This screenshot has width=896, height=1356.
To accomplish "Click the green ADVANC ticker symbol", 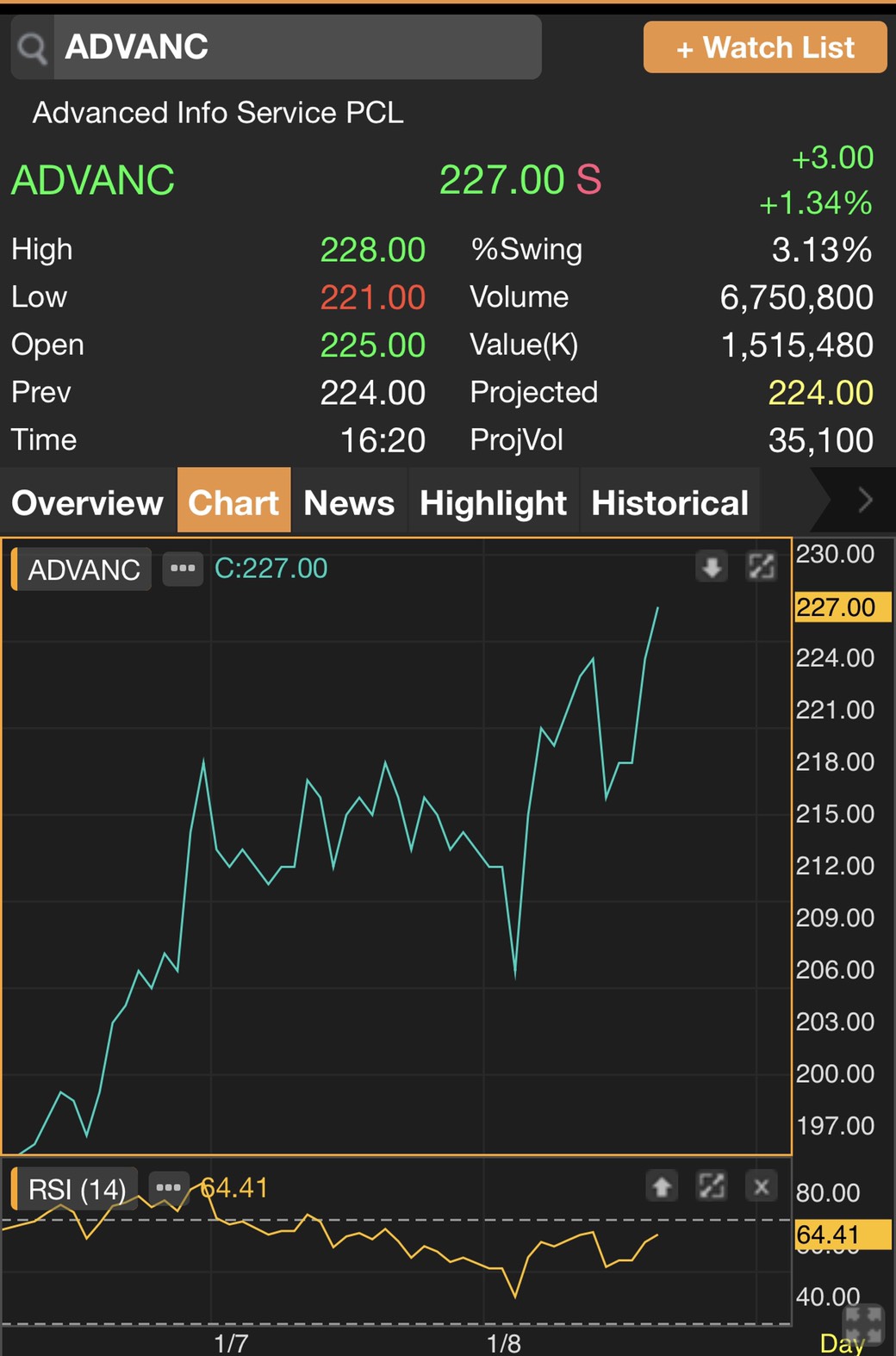I will pyautogui.click(x=93, y=181).
